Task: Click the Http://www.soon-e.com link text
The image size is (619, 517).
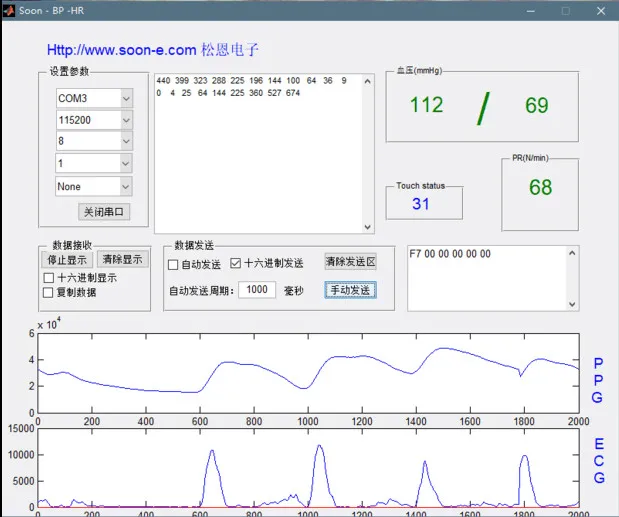Action: pos(122,50)
